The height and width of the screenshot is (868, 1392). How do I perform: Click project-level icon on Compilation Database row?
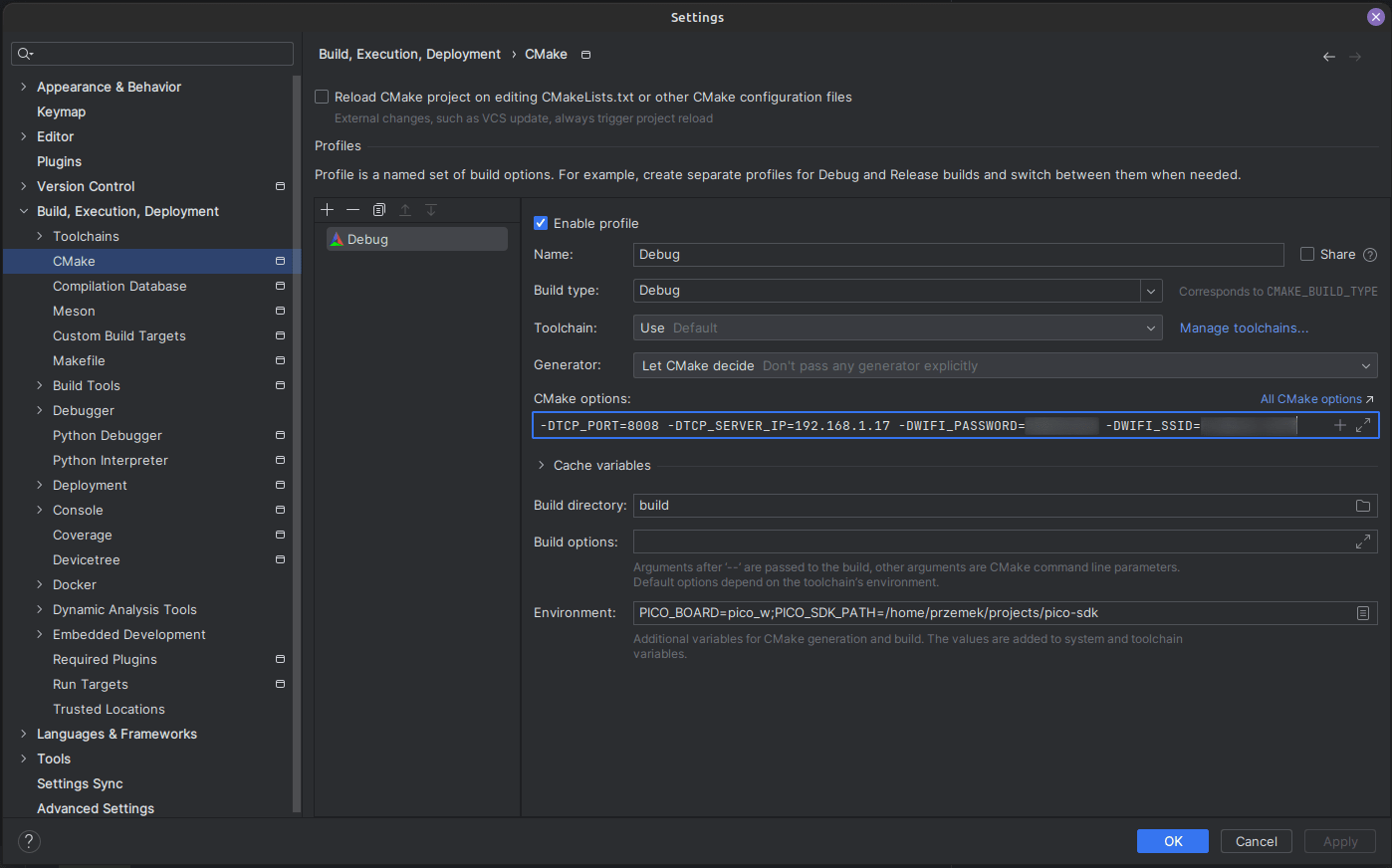[280, 286]
